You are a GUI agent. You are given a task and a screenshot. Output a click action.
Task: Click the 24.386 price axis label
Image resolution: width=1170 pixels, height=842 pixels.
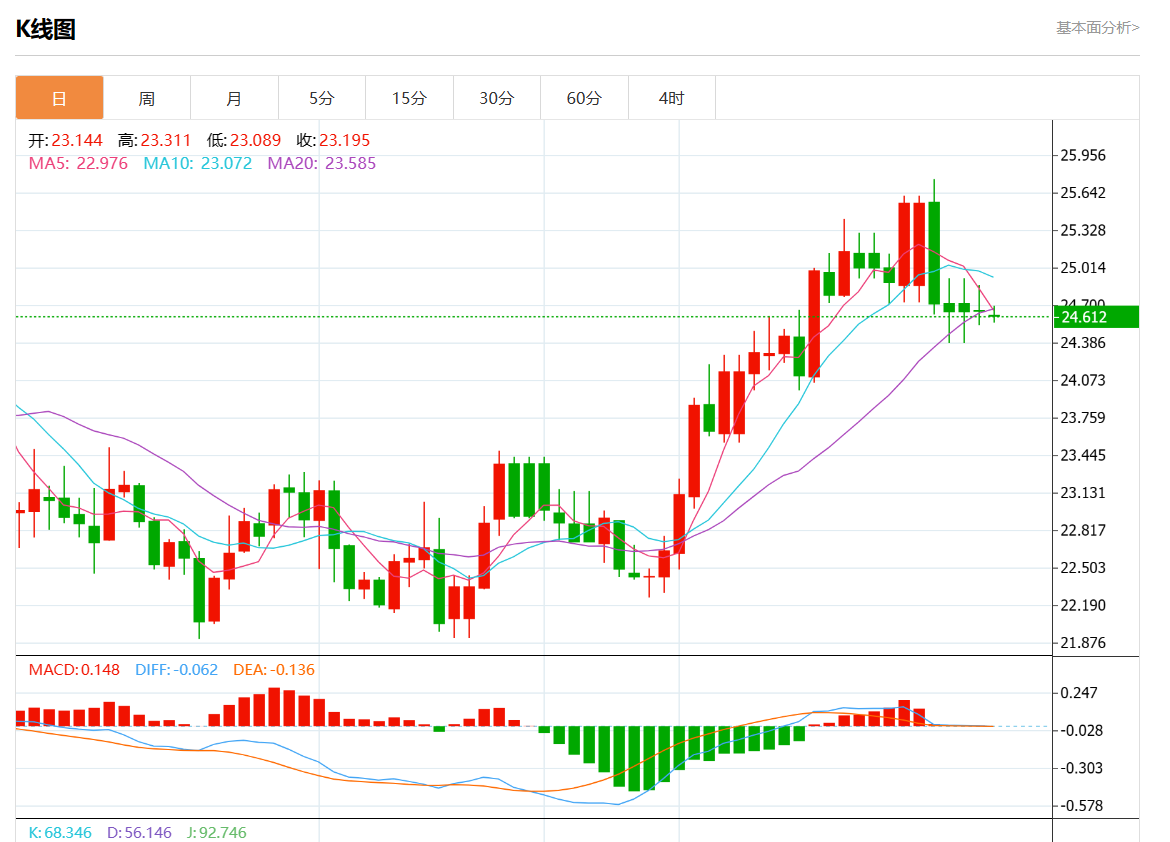(x=1083, y=343)
